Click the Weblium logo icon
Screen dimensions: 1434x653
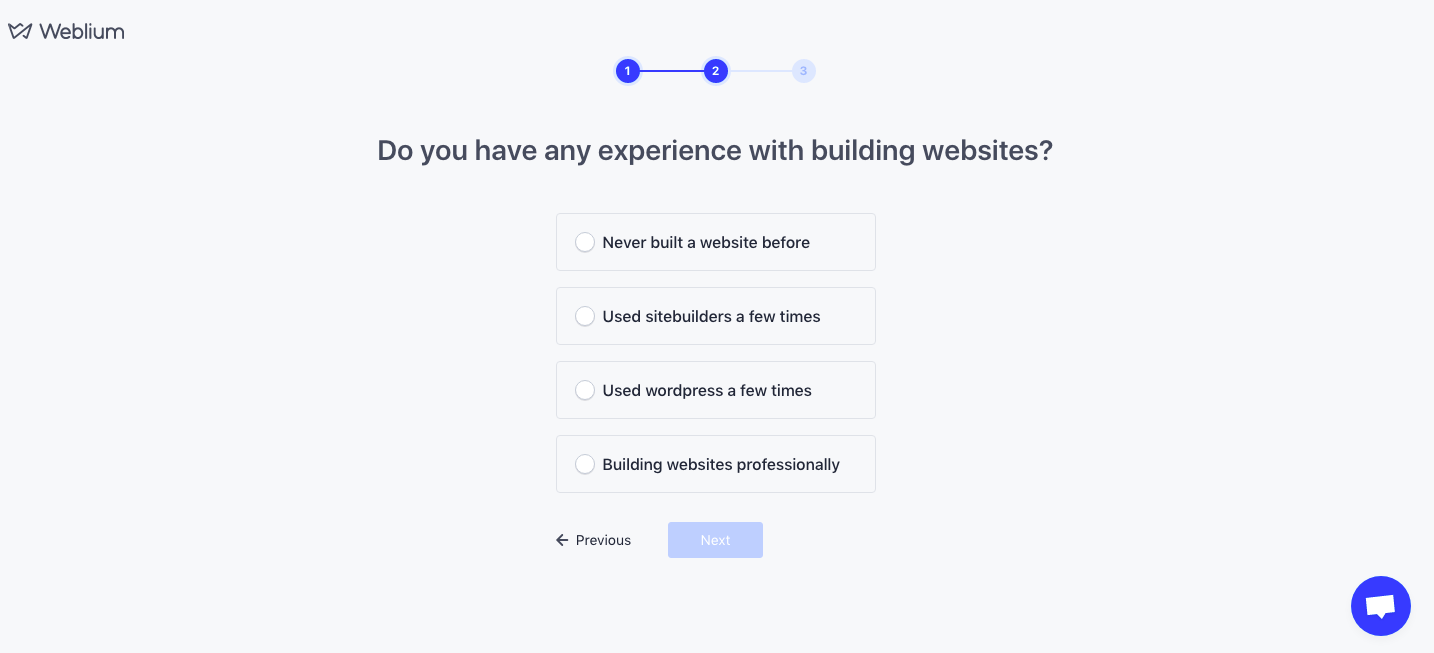pyautogui.click(x=20, y=31)
